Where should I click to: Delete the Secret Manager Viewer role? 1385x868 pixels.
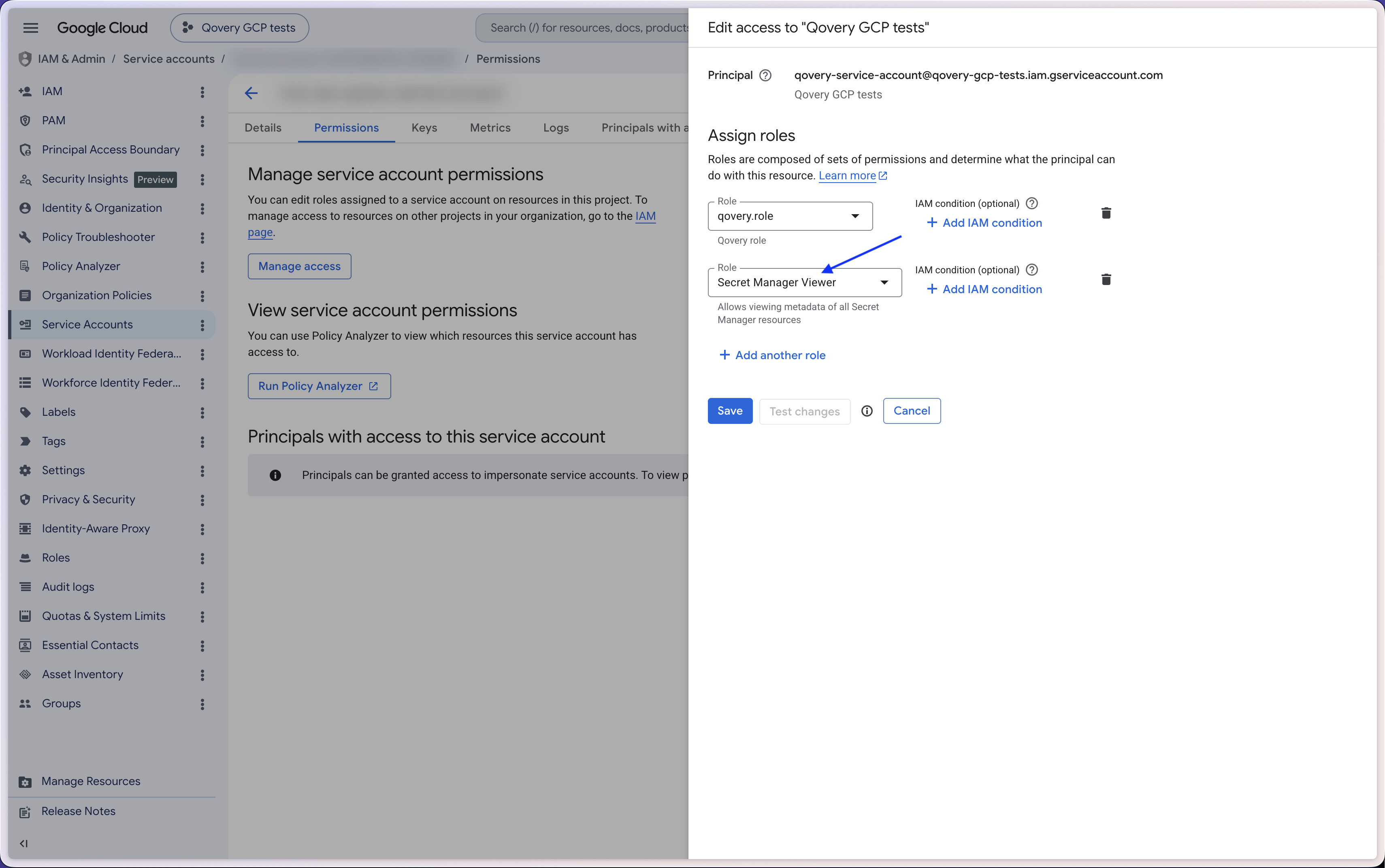tap(1106, 280)
